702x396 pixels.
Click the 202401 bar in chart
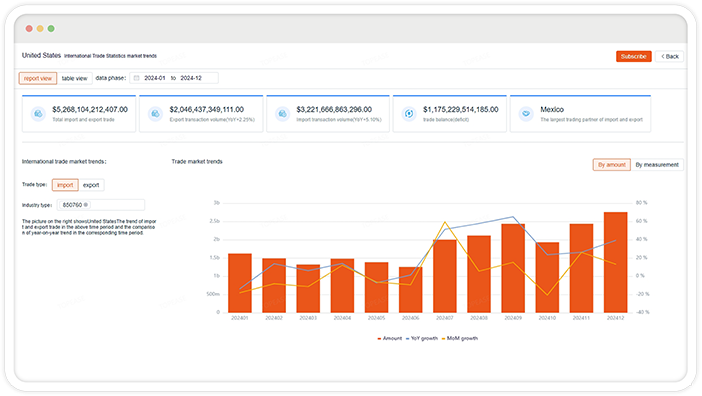click(240, 283)
